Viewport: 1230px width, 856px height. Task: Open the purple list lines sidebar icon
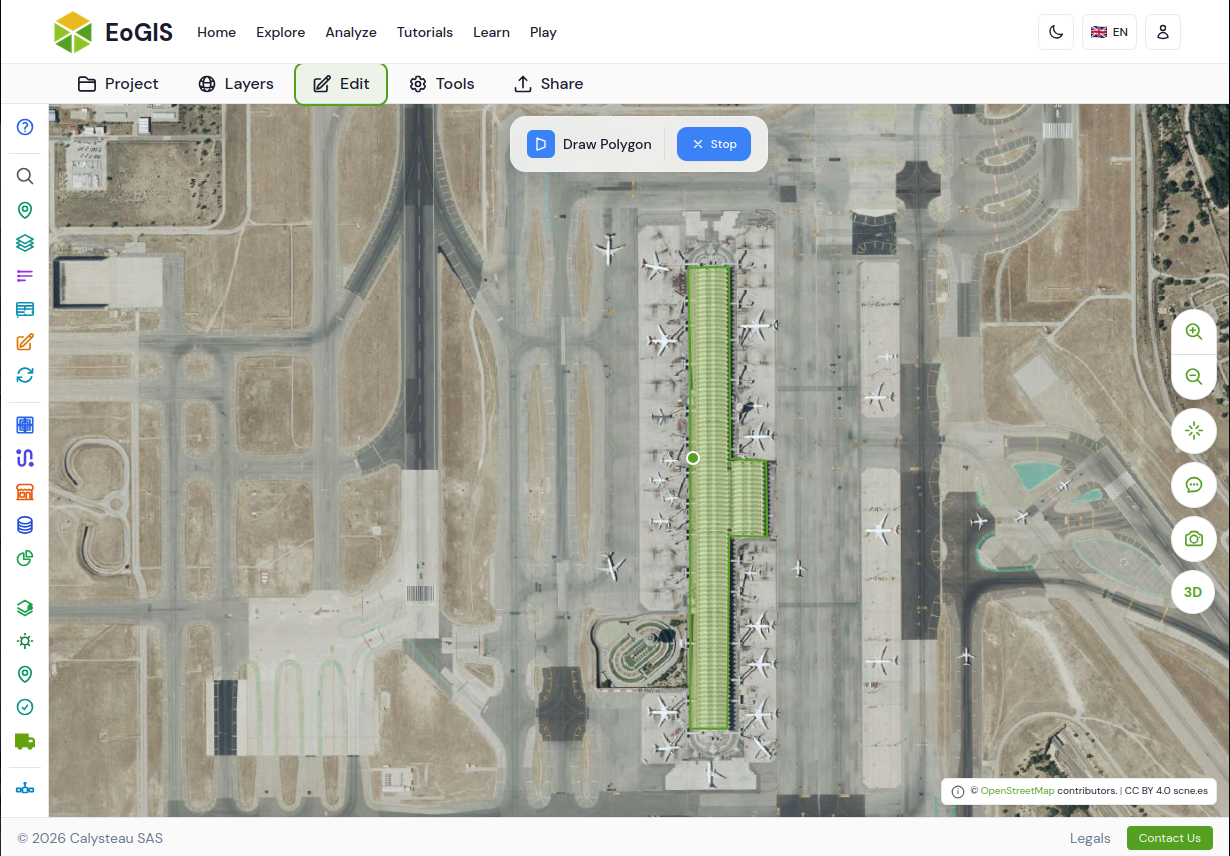point(25,275)
